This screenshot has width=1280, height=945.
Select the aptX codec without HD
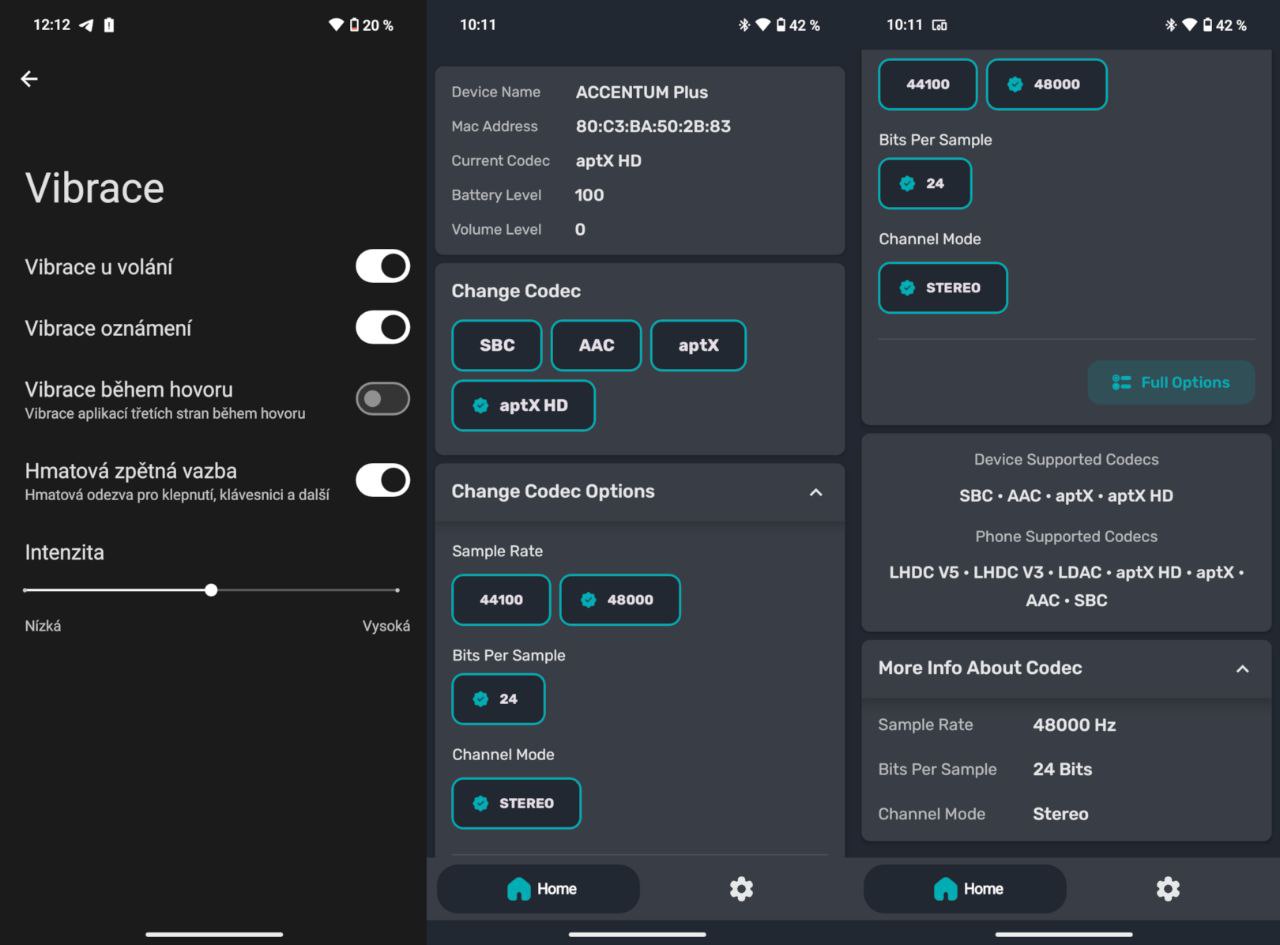click(x=698, y=345)
